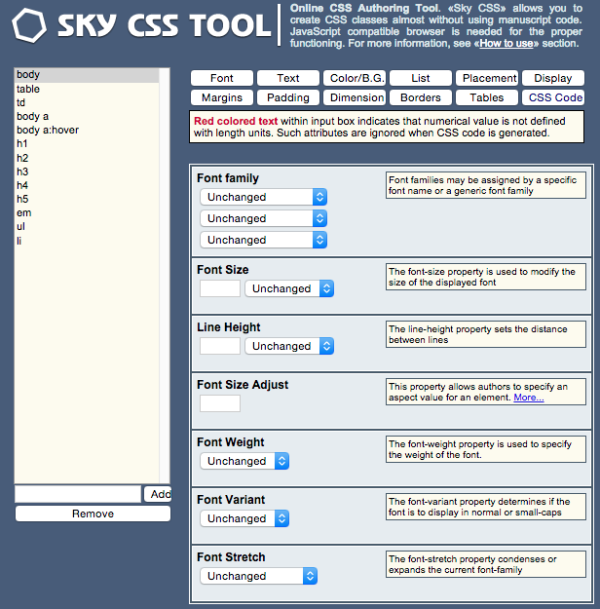The width and height of the screenshot is (600, 609).
Task: Select 'body' in the selector list
Action: (87, 75)
